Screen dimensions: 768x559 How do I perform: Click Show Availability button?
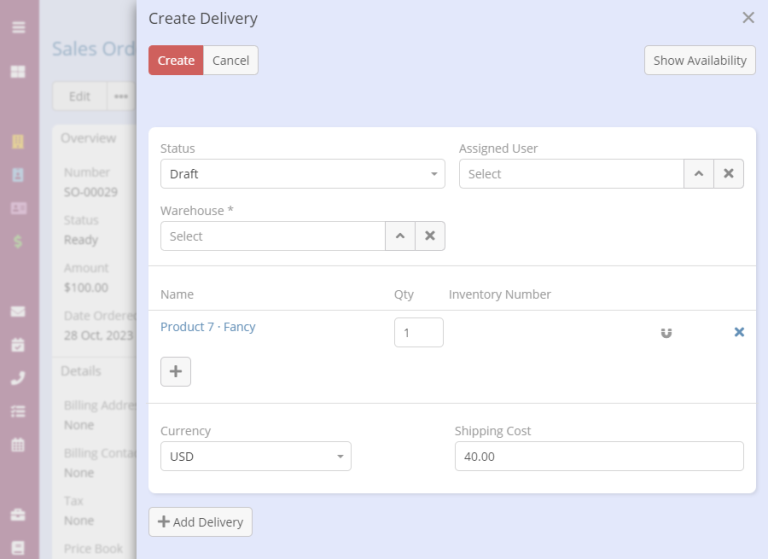tap(699, 60)
